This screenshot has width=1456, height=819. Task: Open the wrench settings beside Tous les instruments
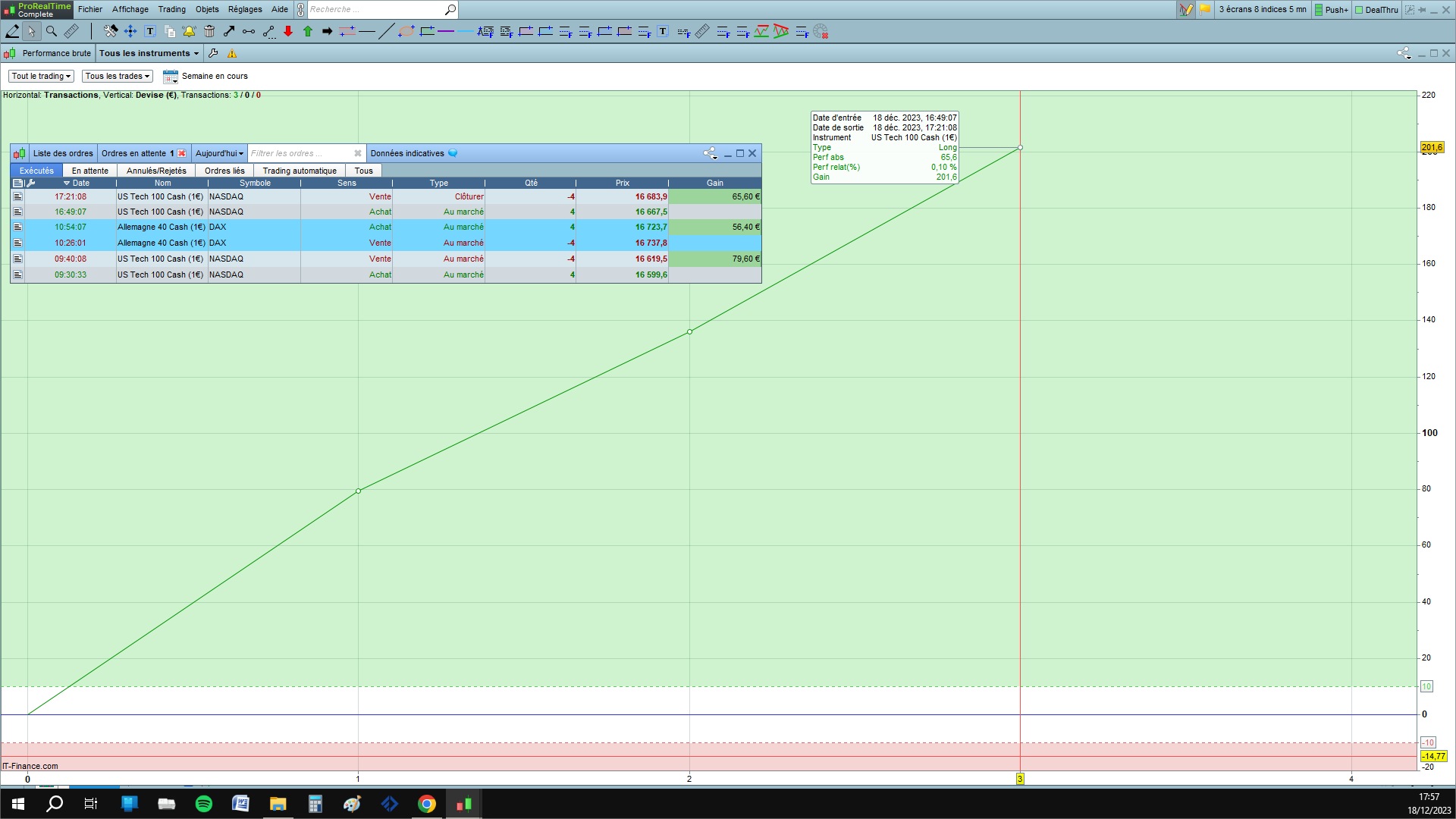213,53
